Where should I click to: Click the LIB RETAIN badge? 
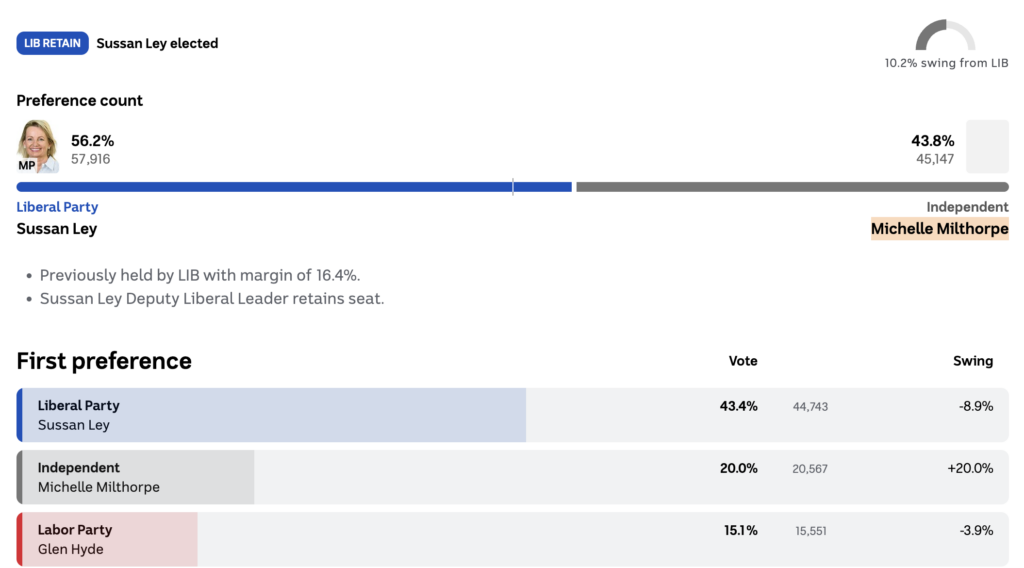pos(52,43)
